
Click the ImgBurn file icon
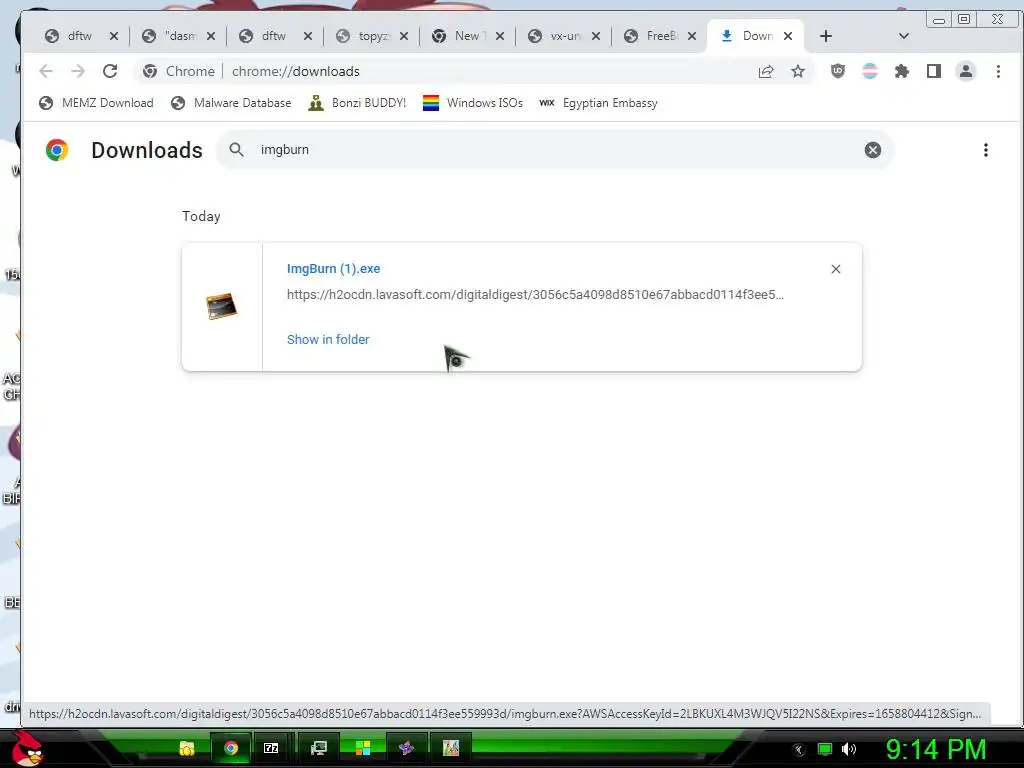[x=221, y=306]
